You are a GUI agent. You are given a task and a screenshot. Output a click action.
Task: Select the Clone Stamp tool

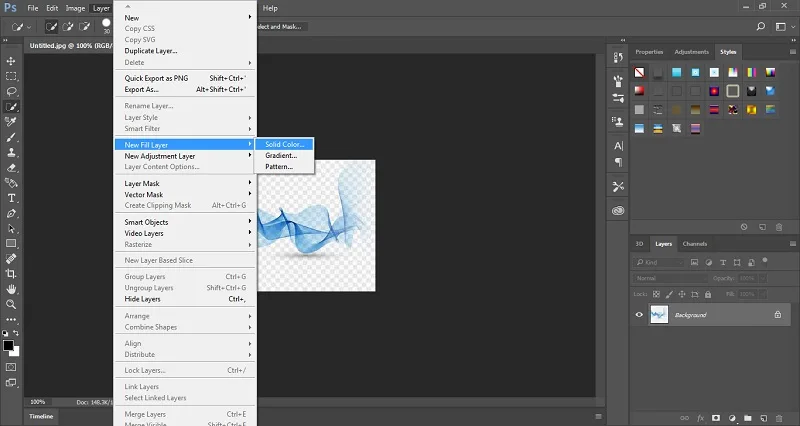coord(11,153)
